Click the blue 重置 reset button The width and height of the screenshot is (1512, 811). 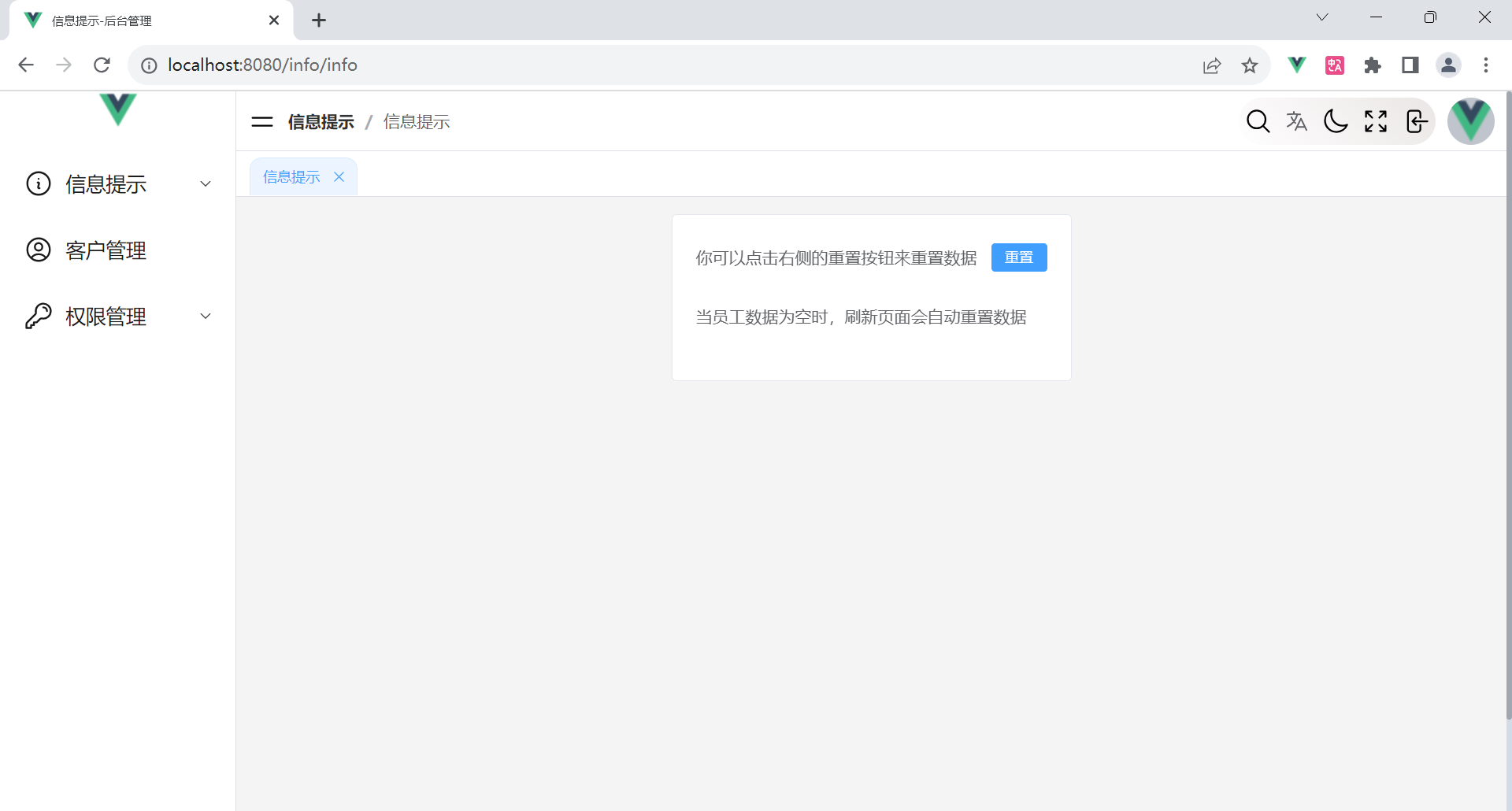click(x=1019, y=257)
